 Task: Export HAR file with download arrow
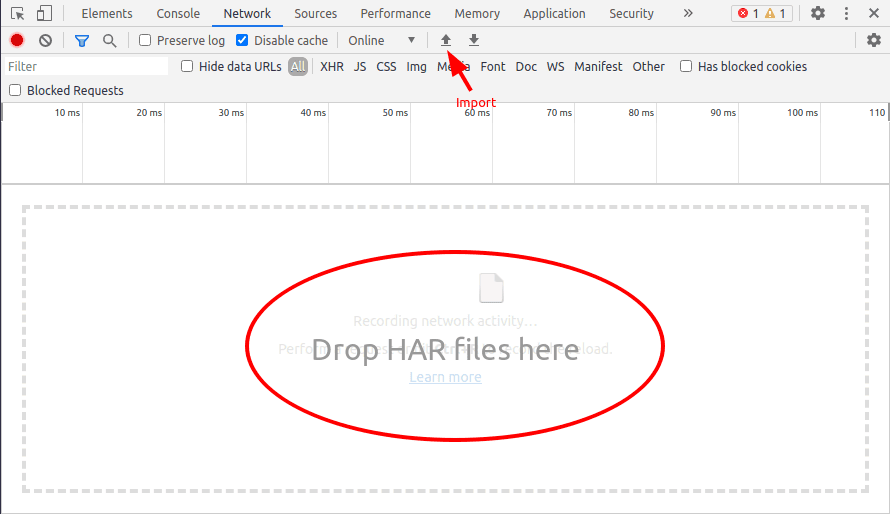[x=474, y=40]
